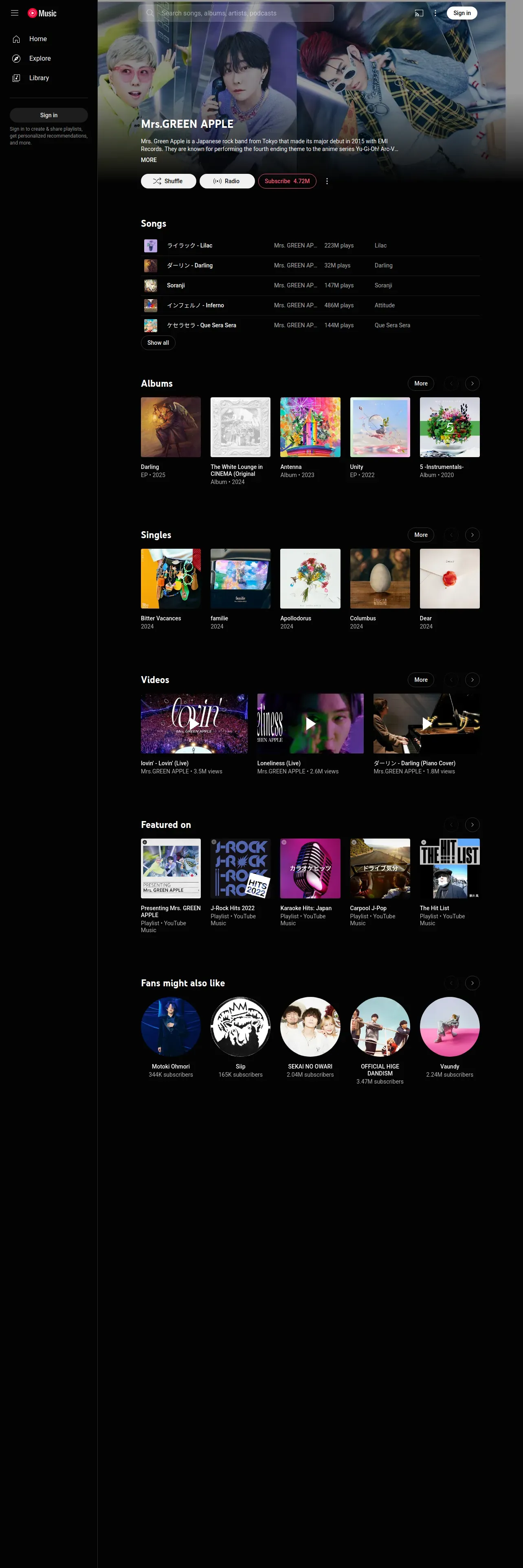Open Attitude album link in songs

click(385, 306)
